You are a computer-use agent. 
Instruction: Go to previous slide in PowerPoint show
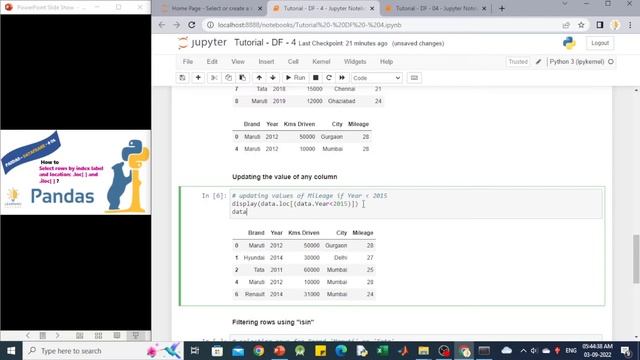pyautogui.click(x=28, y=335)
